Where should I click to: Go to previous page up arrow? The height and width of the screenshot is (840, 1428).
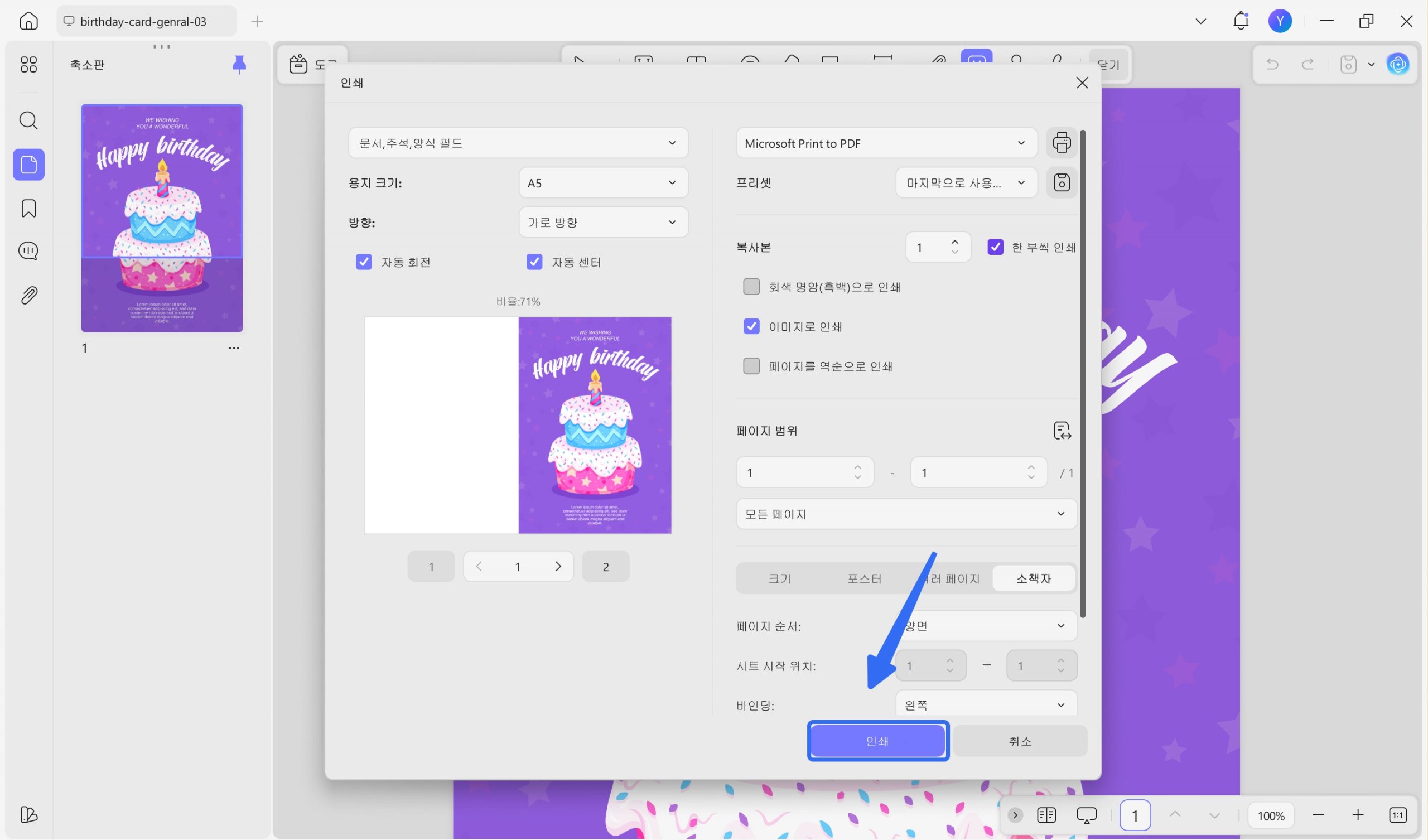(1175, 814)
